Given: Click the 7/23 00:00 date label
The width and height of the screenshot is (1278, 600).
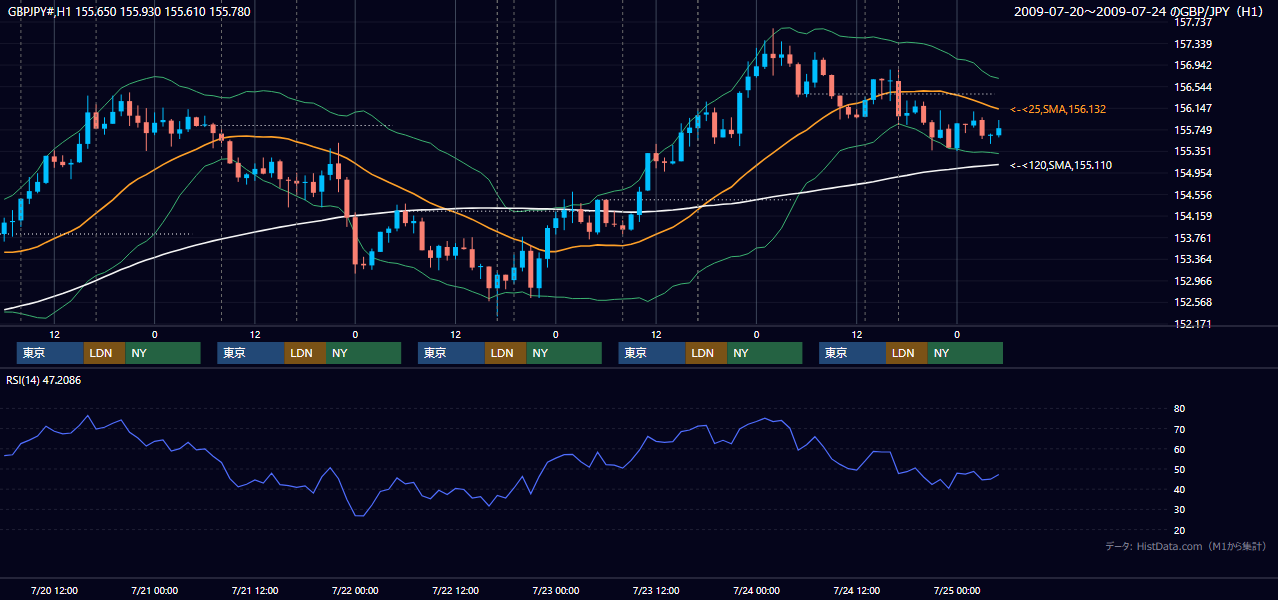Looking at the screenshot, I should [x=556, y=590].
